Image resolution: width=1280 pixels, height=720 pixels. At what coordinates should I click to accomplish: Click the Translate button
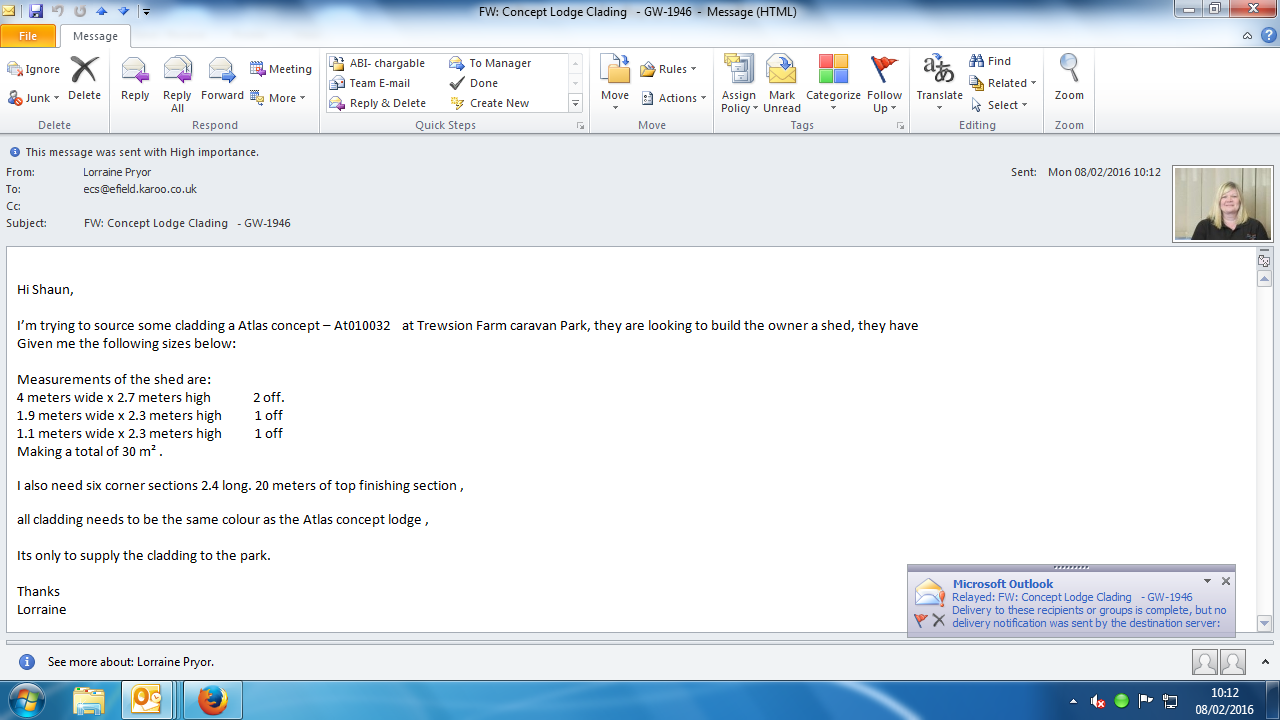939,84
